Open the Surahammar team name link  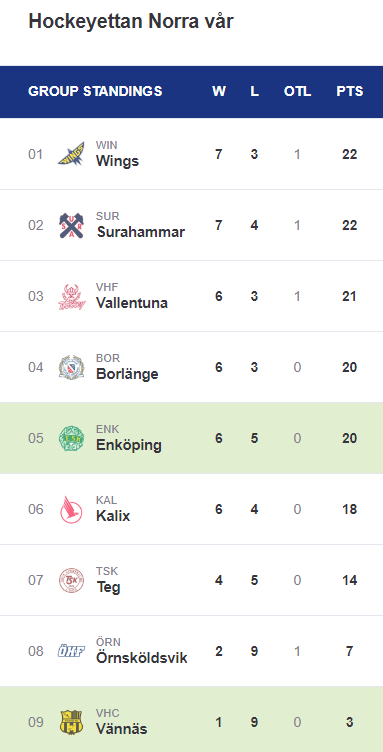(x=140, y=232)
